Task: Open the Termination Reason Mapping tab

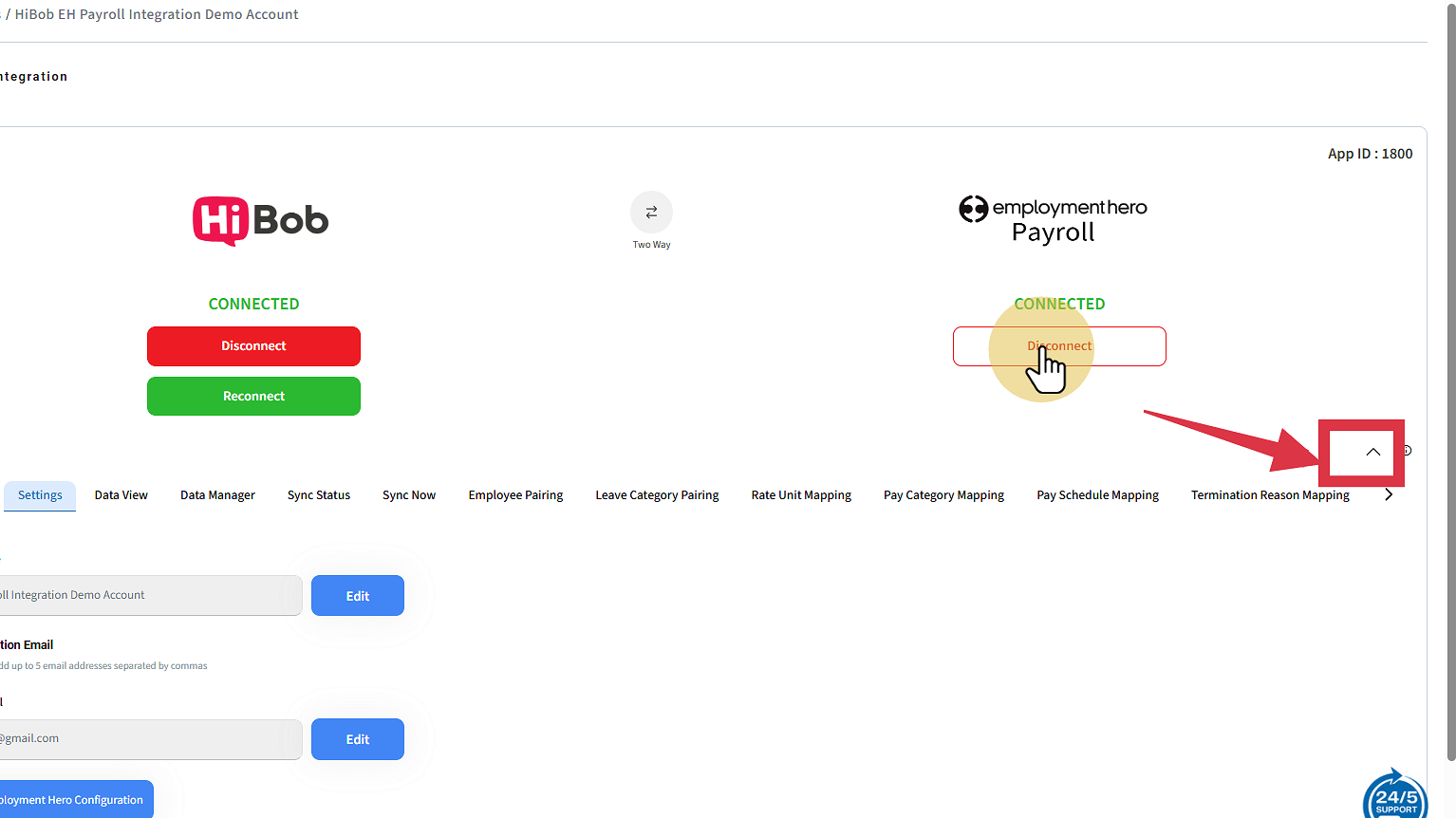Action: coord(1270,495)
